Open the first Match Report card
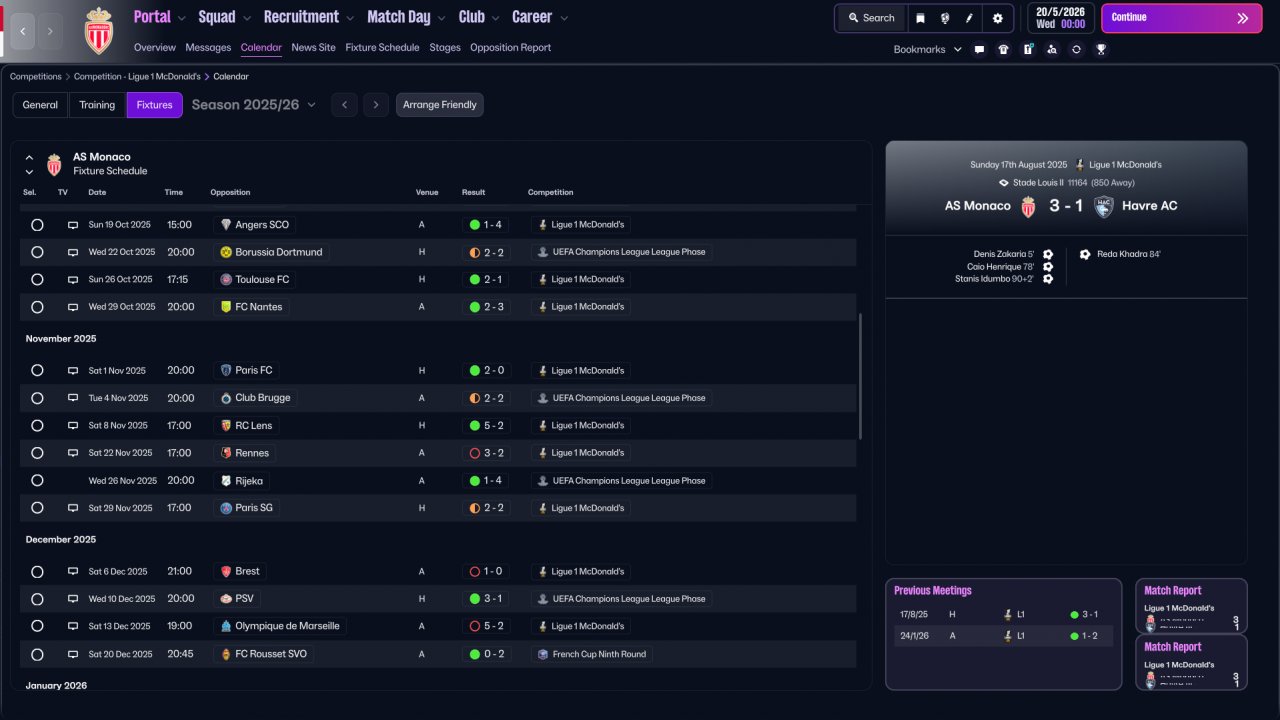This screenshot has height=720, width=1280. [x=1191, y=605]
